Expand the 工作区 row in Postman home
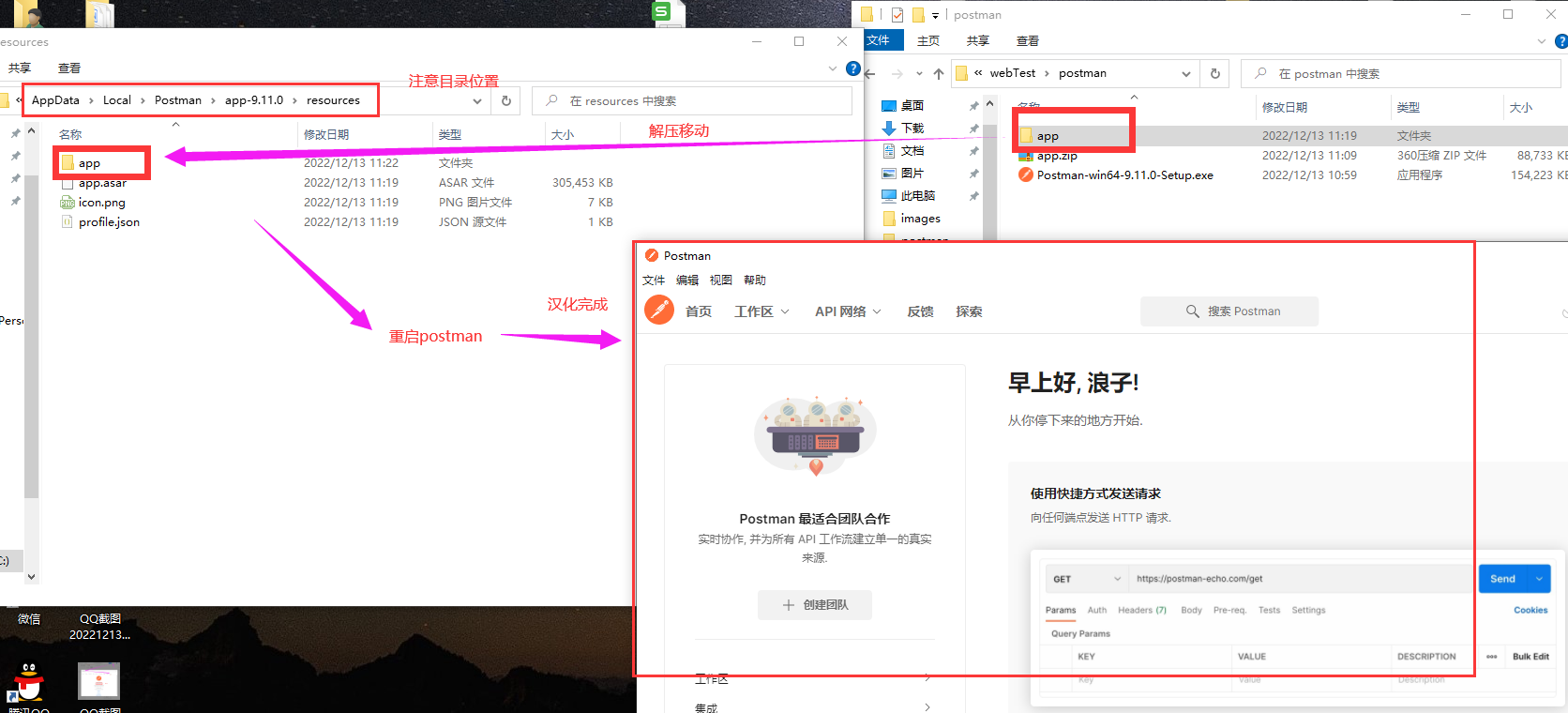This screenshot has height=713, width=1568. (814, 678)
